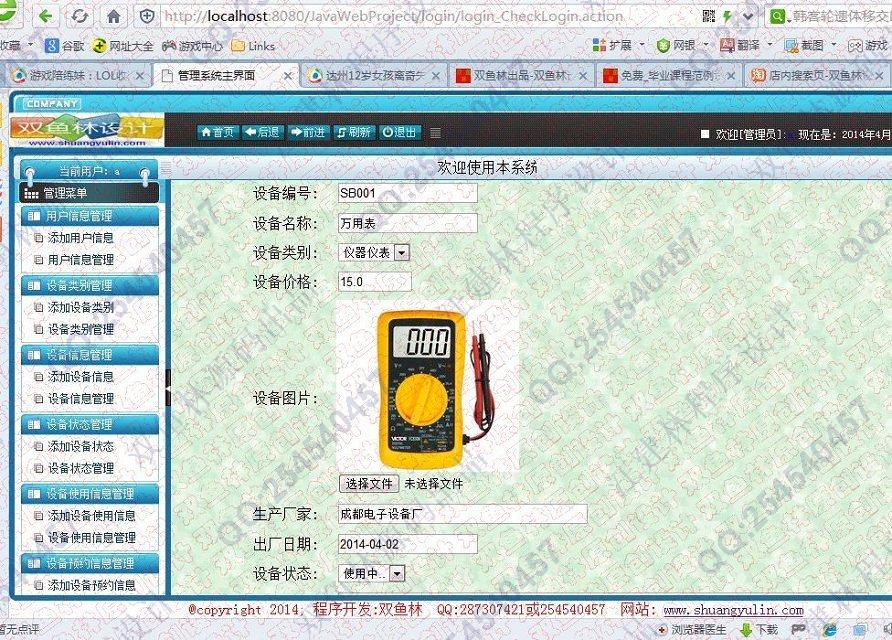
Task: Click the multimeter device image
Action: (428, 388)
